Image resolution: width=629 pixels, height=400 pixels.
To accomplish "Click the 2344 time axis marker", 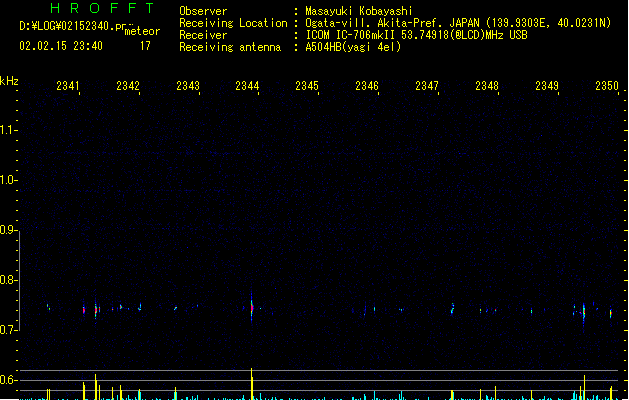I will pos(247,86).
